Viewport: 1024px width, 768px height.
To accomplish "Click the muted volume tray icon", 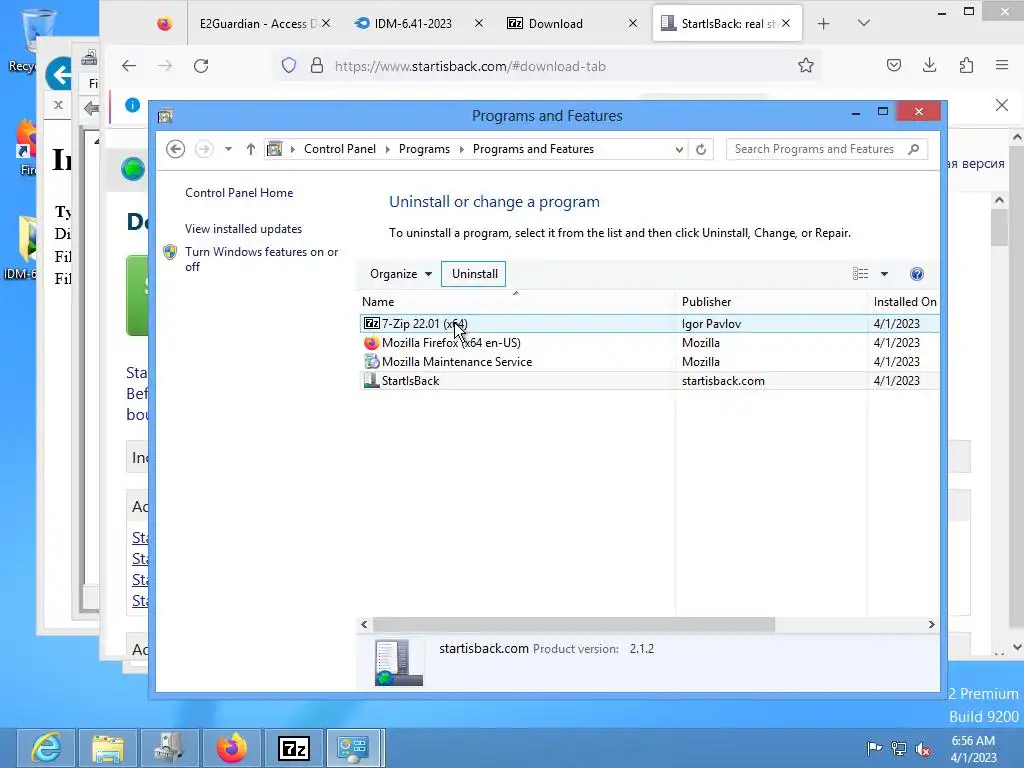I will pyautogui.click(x=923, y=748).
